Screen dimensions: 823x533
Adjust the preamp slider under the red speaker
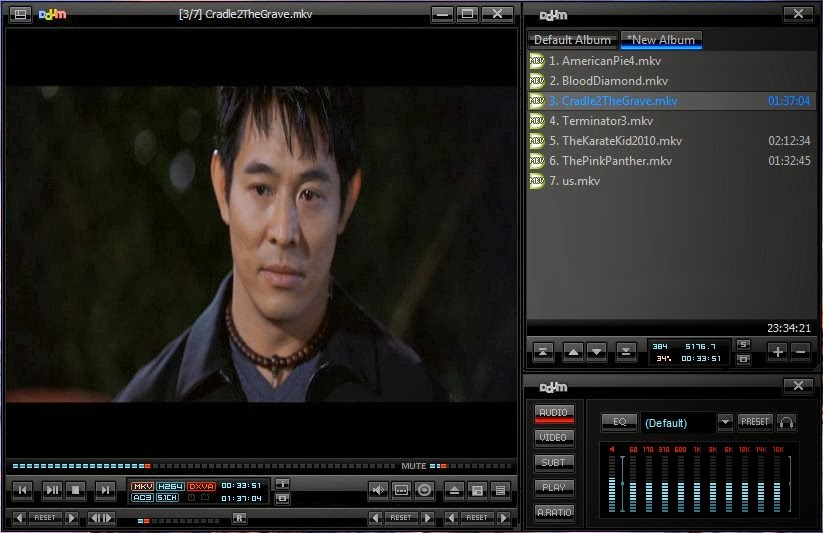612,483
